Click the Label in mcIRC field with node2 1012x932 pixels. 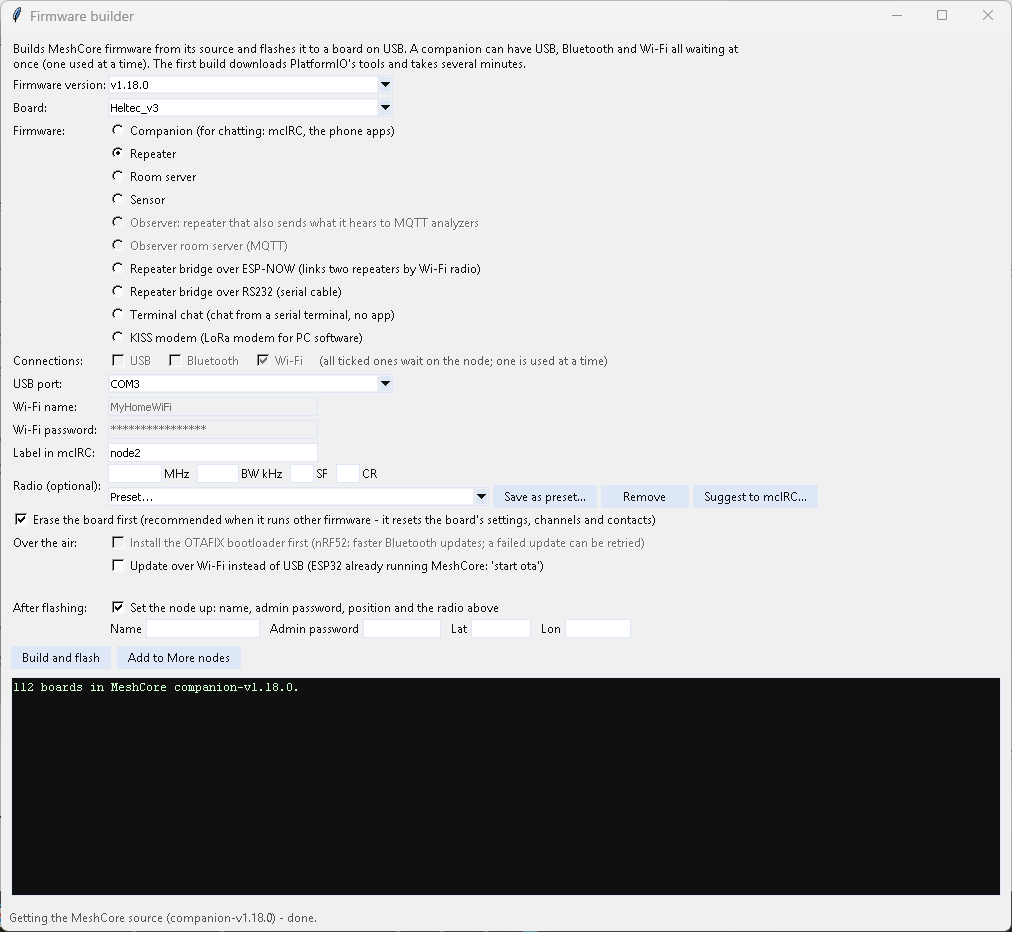pyautogui.click(x=213, y=452)
